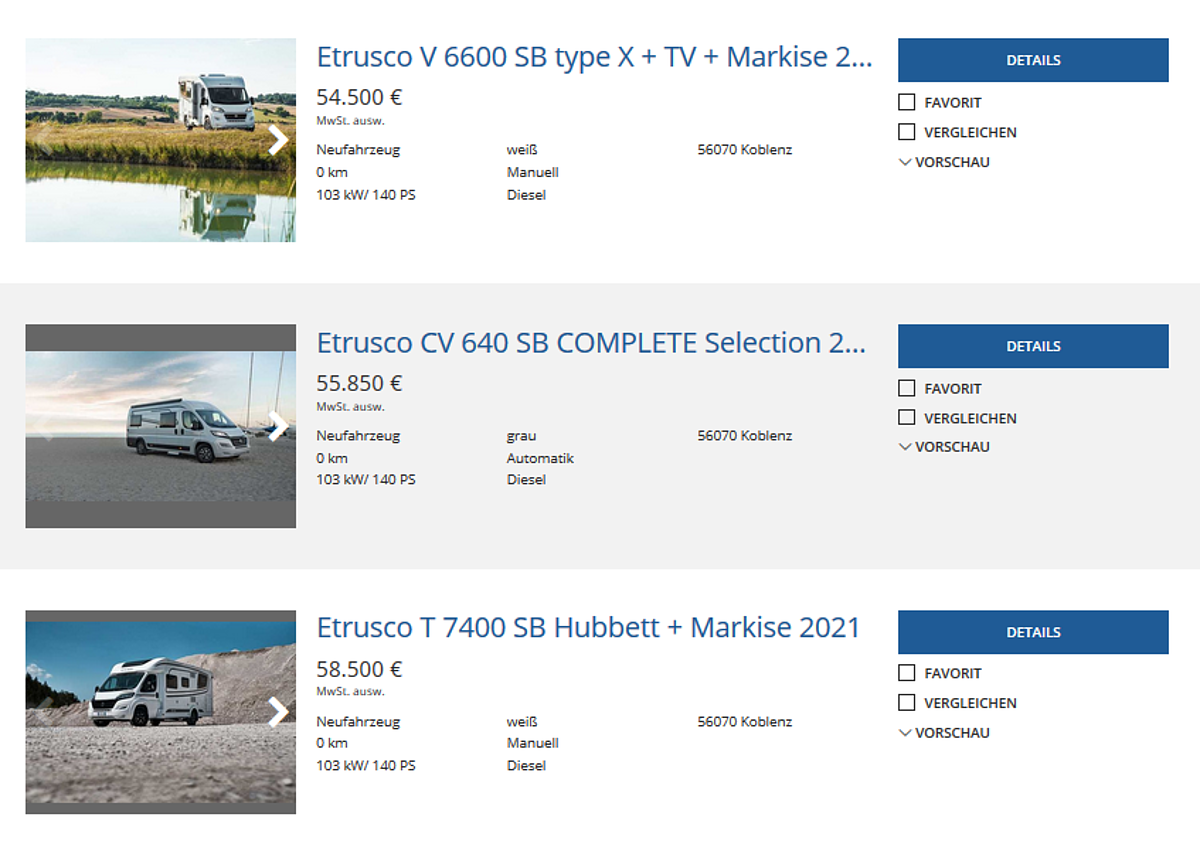Image resolution: width=1200 pixels, height=844 pixels.
Task: Open the Etrusco CV 640 SB COMPLETE Selection link
Action: pos(592,343)
